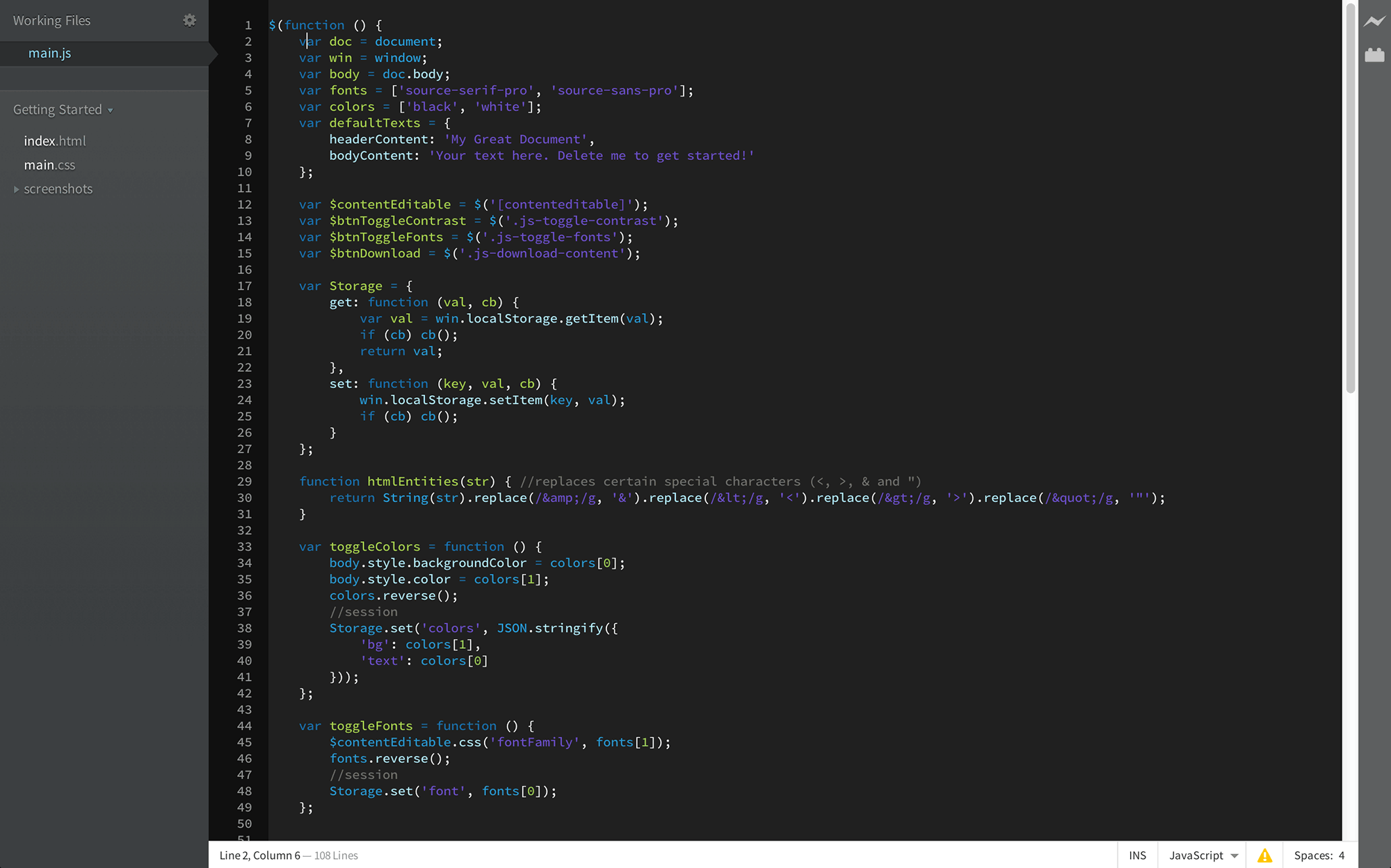1391x868 pixels.
Task: Expand the screenshots folder arrow
Action: point(17,189)
